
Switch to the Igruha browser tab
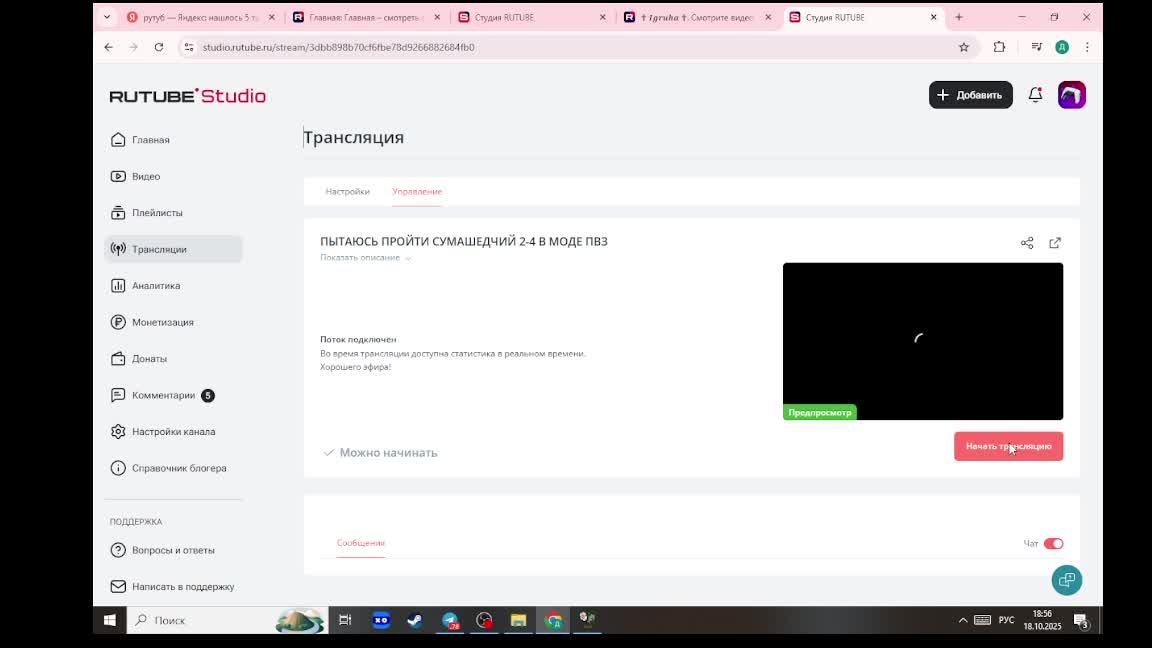coord(696,17)
